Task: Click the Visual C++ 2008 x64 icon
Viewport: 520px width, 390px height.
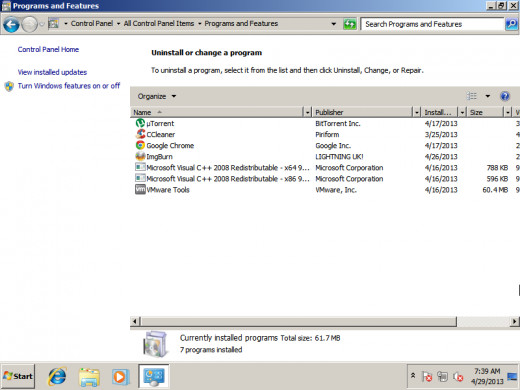Action: tap(140, 167)
